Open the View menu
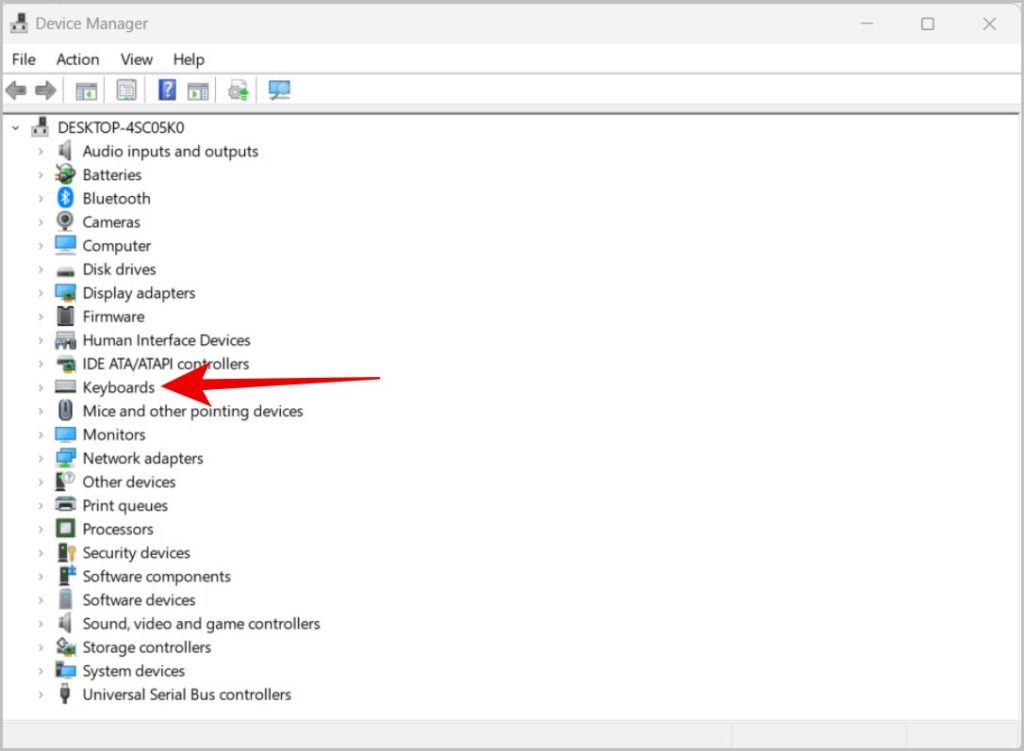 [x=136, y=59]
